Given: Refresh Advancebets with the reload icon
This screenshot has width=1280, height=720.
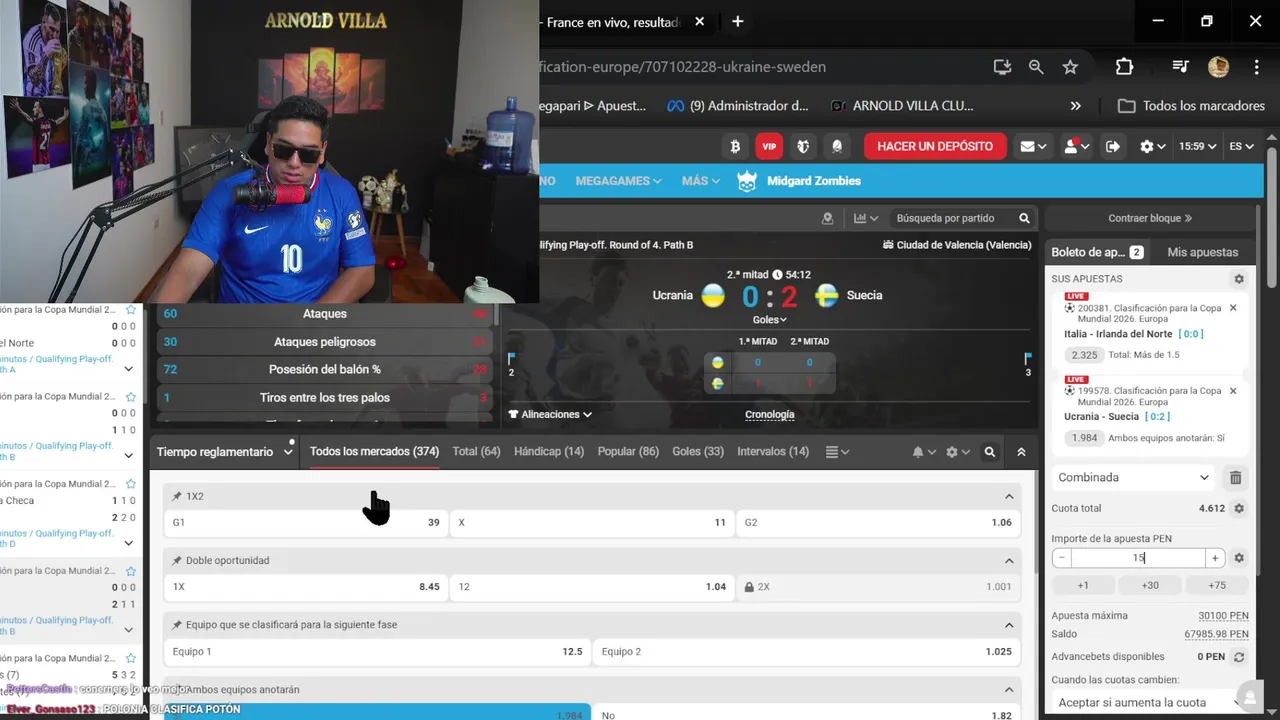Looking at the screenshot, I should click(x=1239, y=657).
